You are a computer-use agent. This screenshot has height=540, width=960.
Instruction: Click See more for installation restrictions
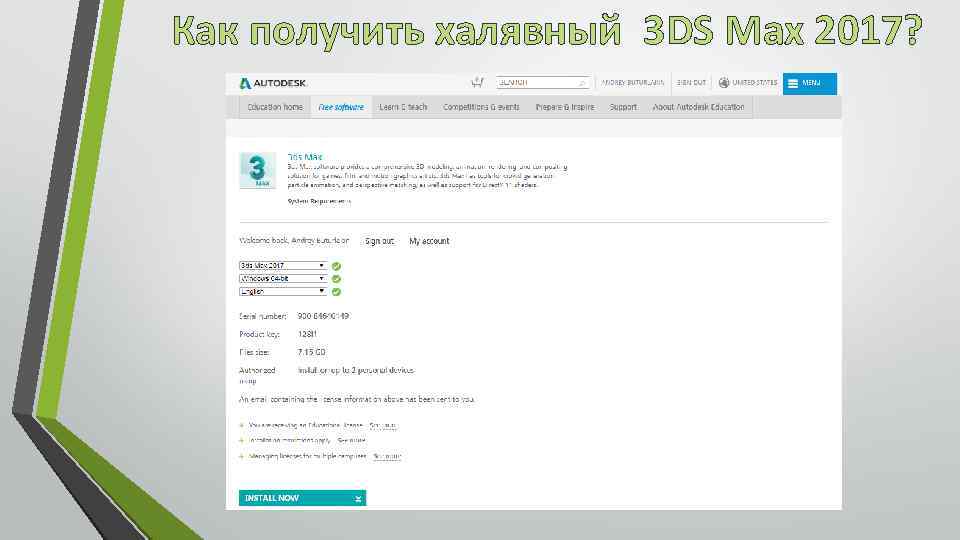[x=351, y=440]
